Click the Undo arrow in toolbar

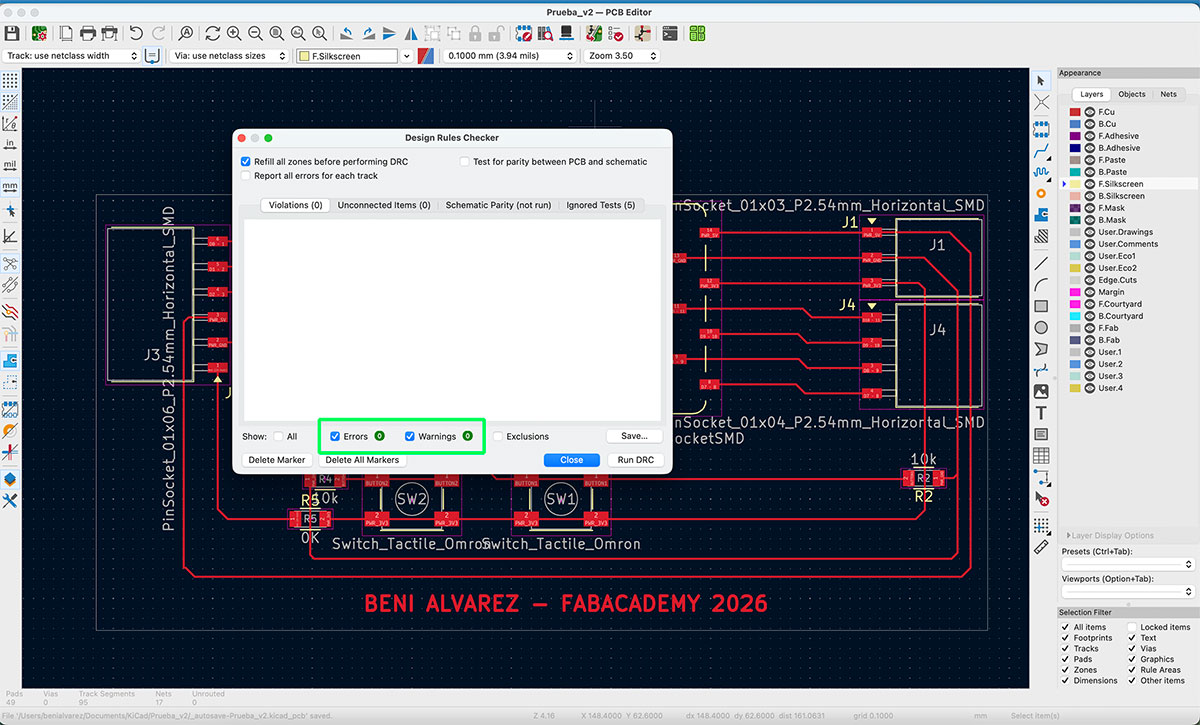(x=136, y=33)
